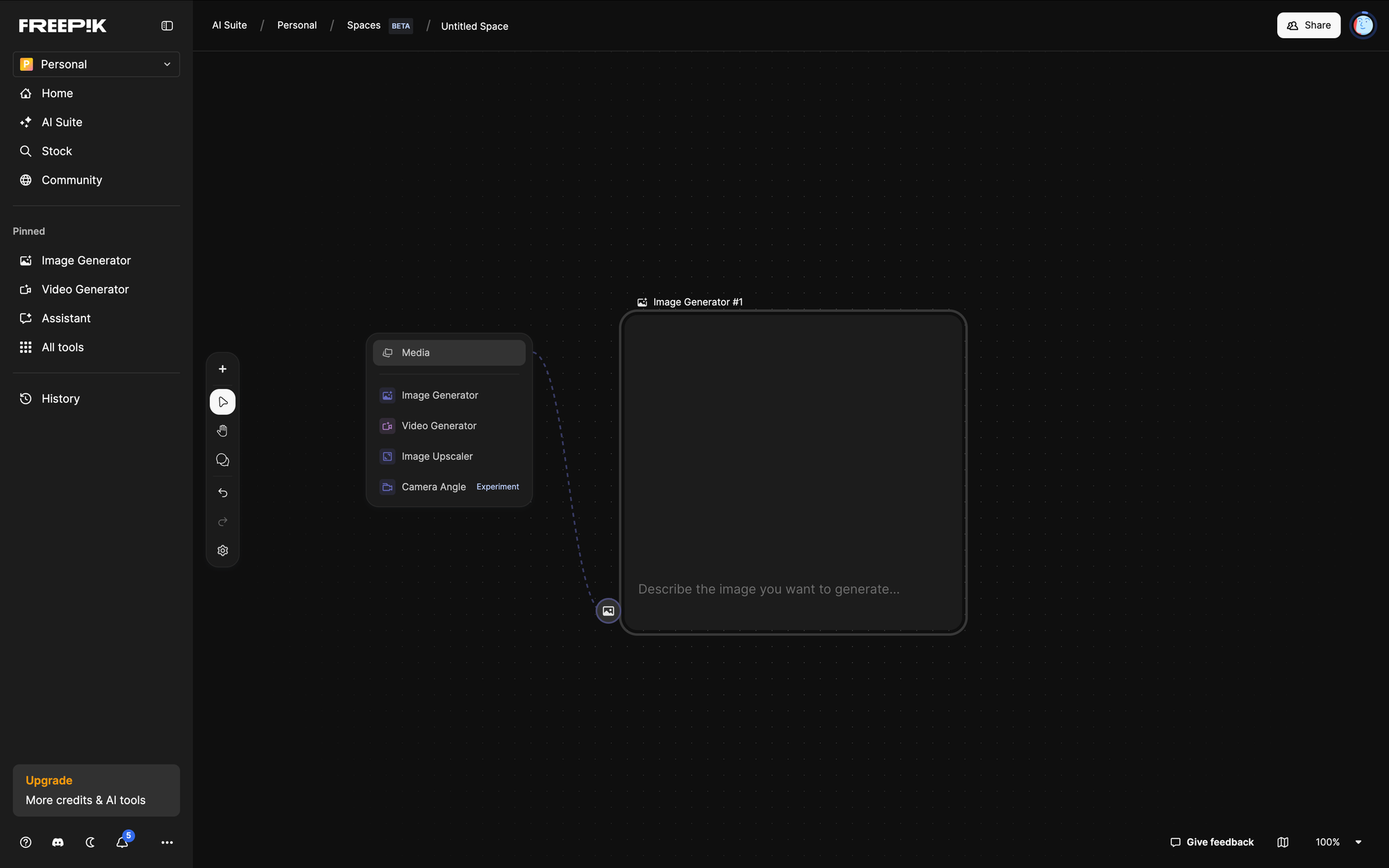Open notifications bell icon
This screenshot has width=1389, height=868.
pyautogui.click(x=122, y=842)
